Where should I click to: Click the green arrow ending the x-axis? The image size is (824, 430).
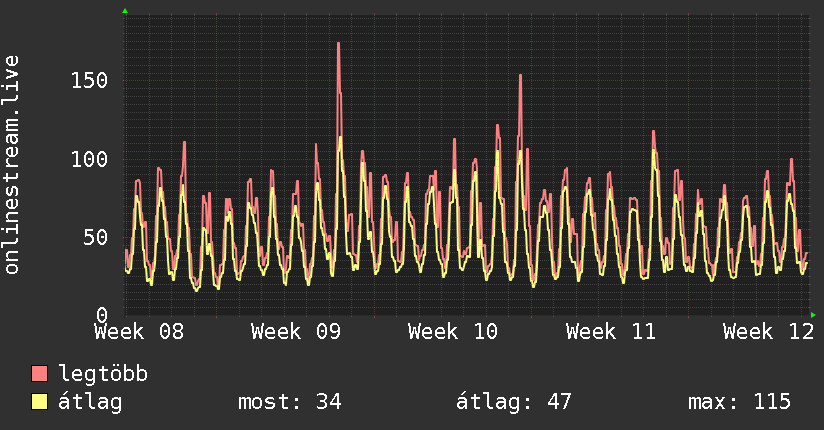pos(813,315)
